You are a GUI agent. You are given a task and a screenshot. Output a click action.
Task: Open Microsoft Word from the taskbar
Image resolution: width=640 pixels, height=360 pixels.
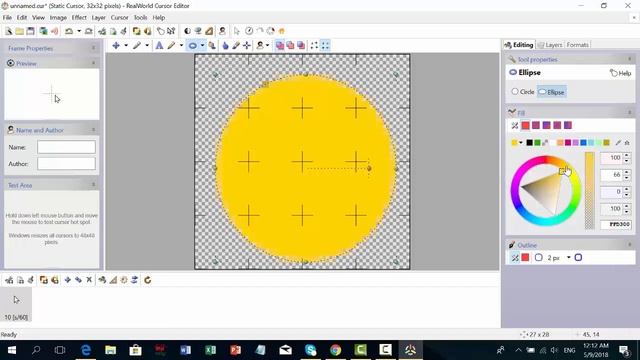[186, 350]
